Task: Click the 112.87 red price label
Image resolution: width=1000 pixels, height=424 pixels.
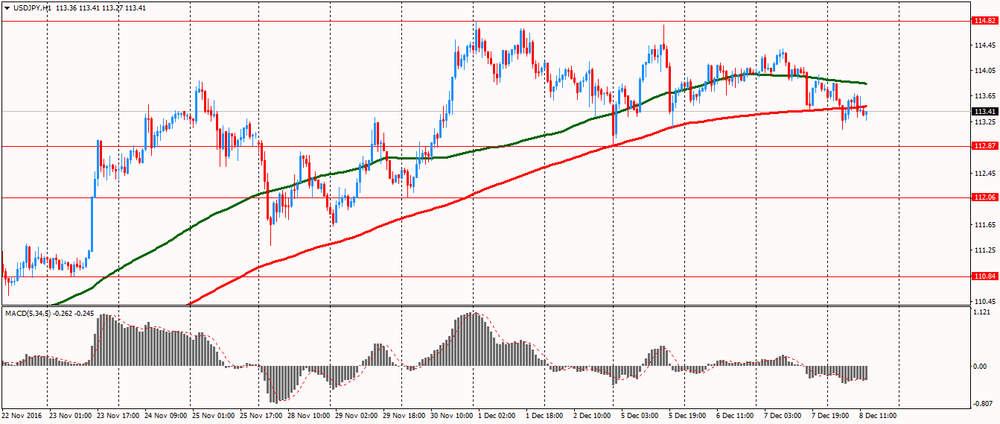Action: 983,146
